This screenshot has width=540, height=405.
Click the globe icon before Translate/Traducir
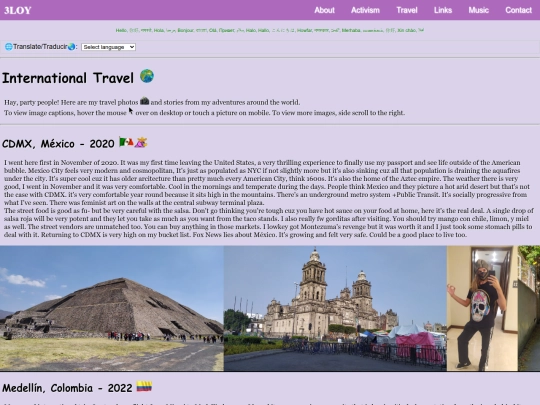pyautogui.click(x=9, y=46)
